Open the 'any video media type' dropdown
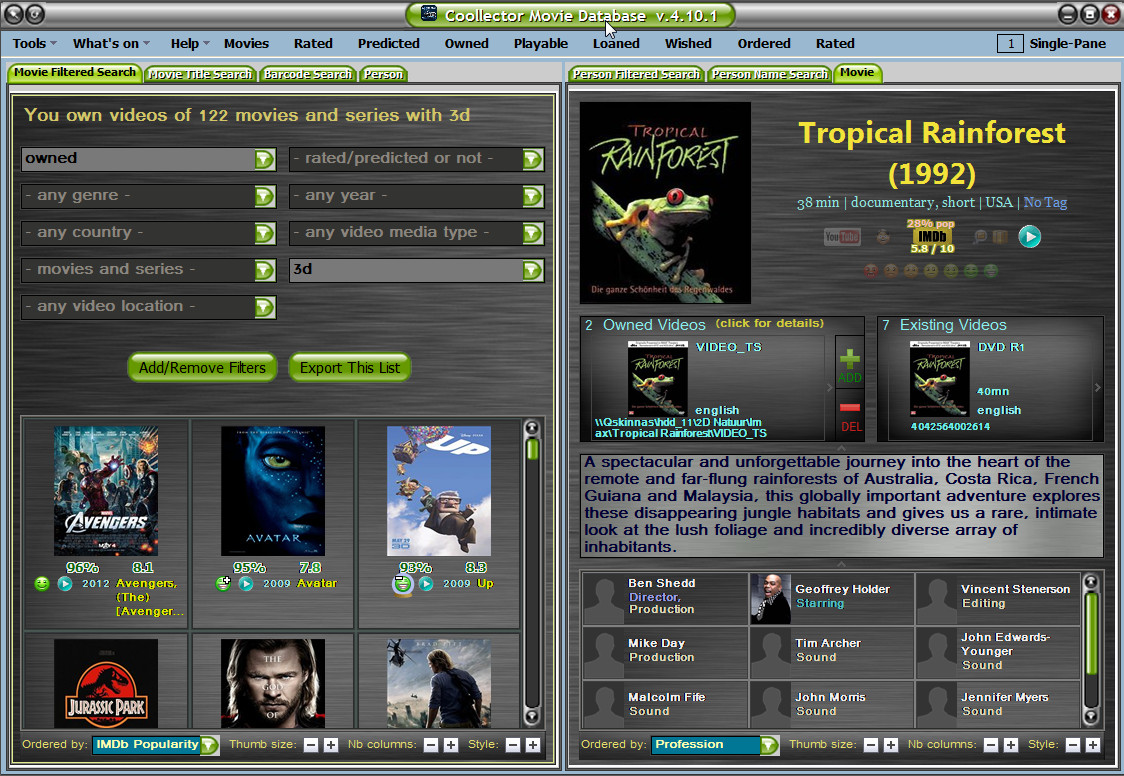The image size is (1124, 776). coord(416,233)
